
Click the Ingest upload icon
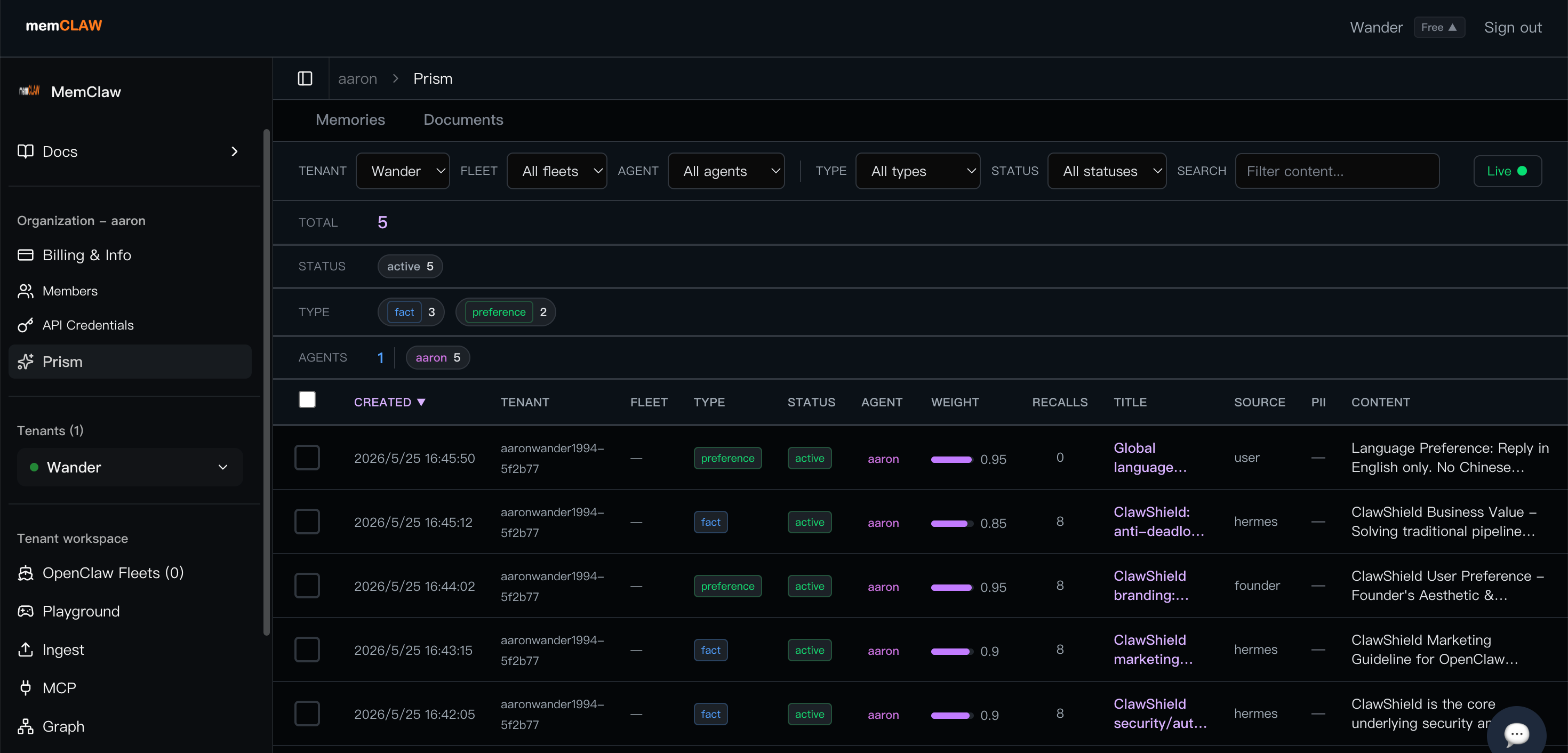click(x=26, y=650)
